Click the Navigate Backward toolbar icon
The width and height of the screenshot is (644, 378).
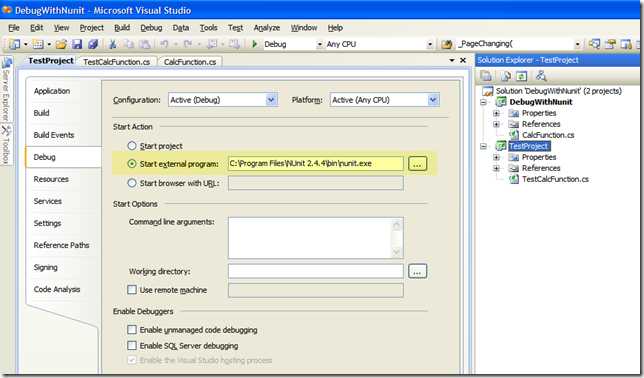[x=212, y=44]
